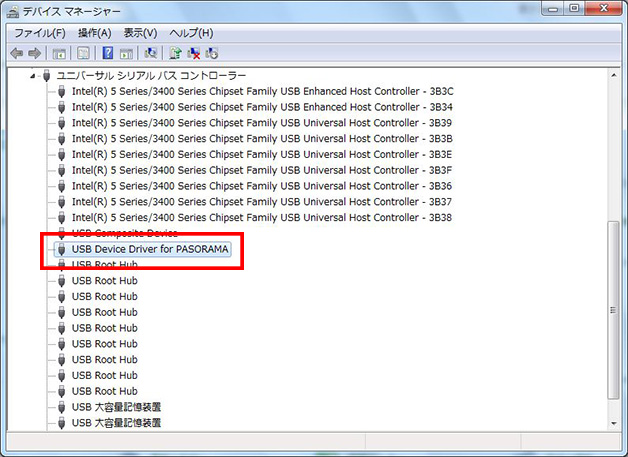The image size is (628, 457).
Task: Click the blue Help question mark icon
Action: (x=107, y=53)
